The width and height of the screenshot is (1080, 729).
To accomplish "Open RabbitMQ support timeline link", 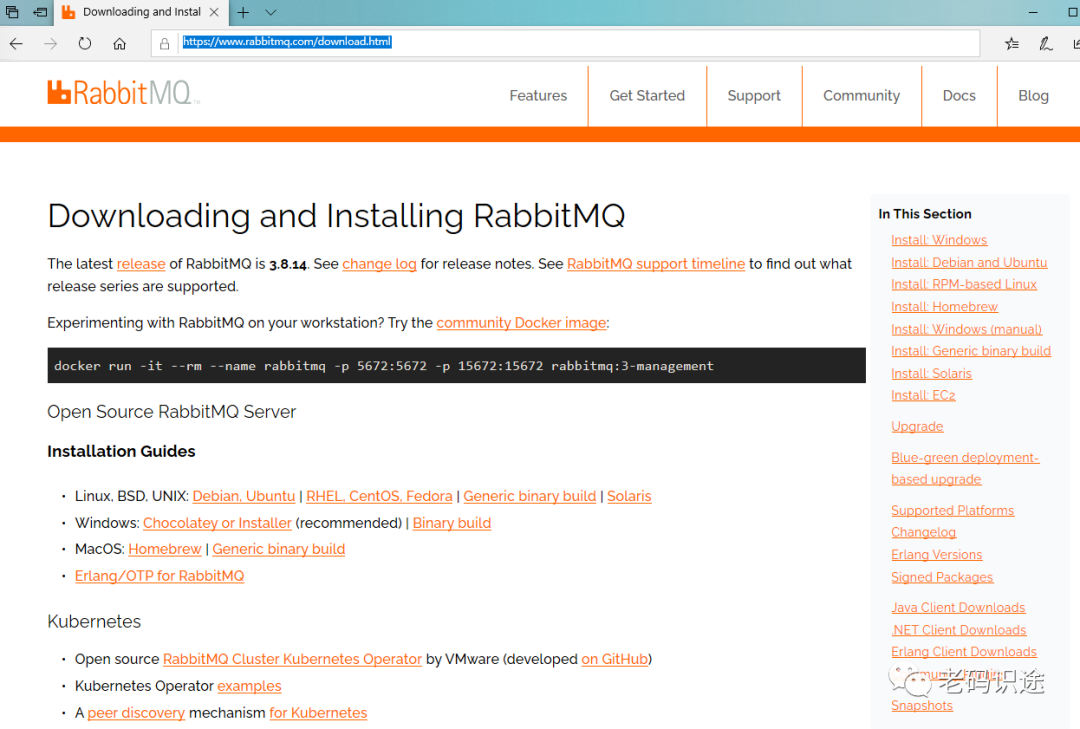I will (x=656, y=264).
